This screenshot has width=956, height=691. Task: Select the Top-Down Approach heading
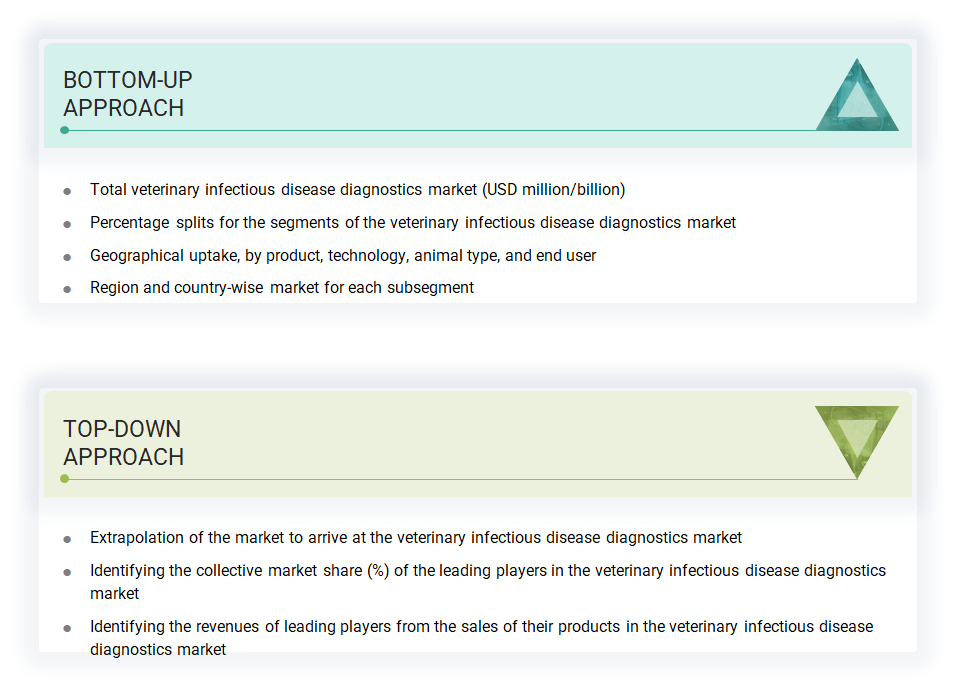(x=123, y=443)
